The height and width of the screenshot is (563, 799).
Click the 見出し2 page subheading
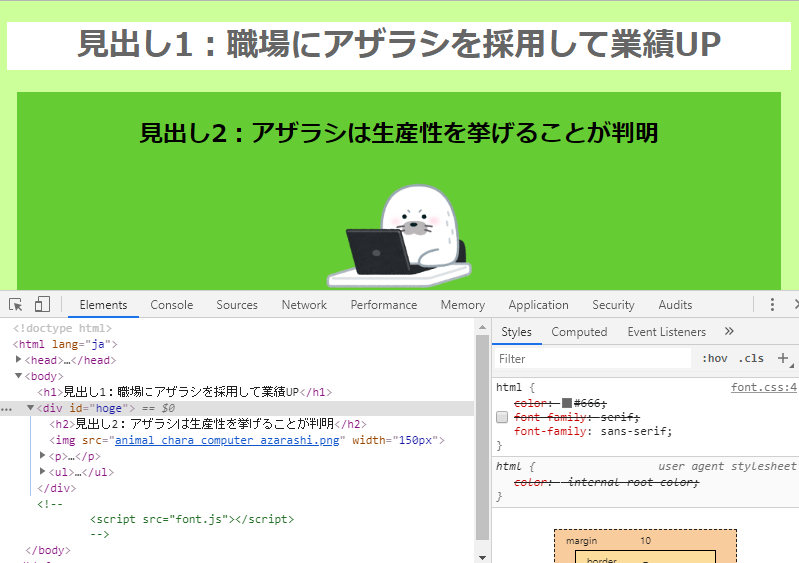click(x=399, y=133)
